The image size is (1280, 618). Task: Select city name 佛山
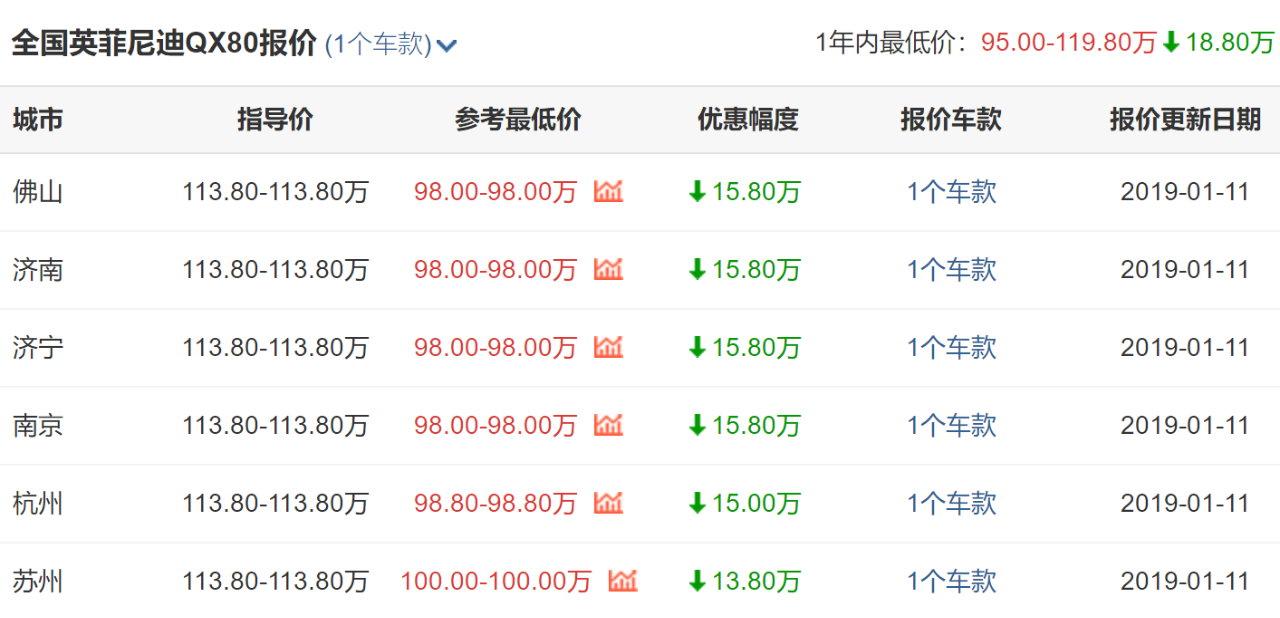tap(38, 192)
